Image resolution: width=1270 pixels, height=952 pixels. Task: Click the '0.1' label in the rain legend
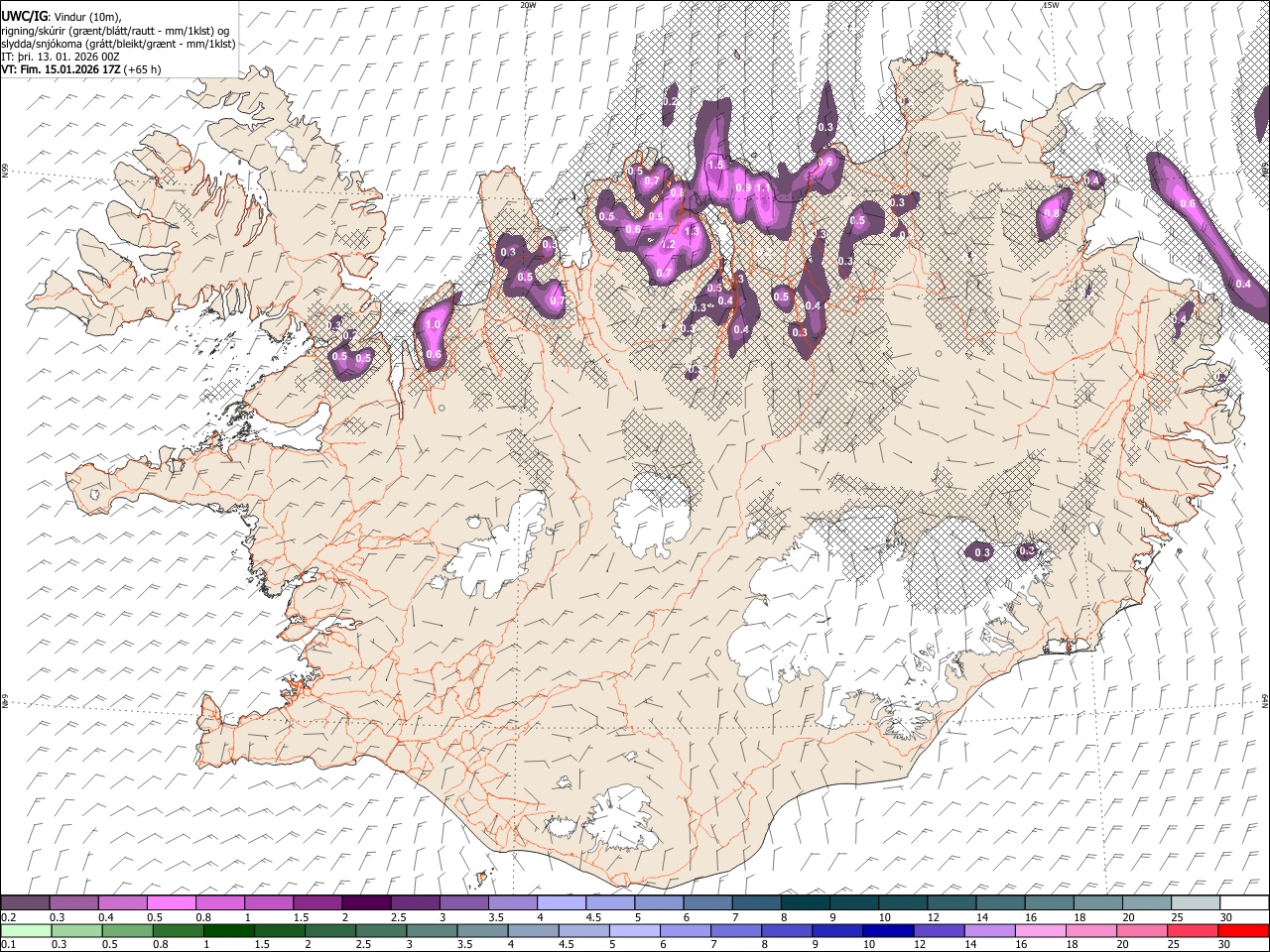[8, 944]
